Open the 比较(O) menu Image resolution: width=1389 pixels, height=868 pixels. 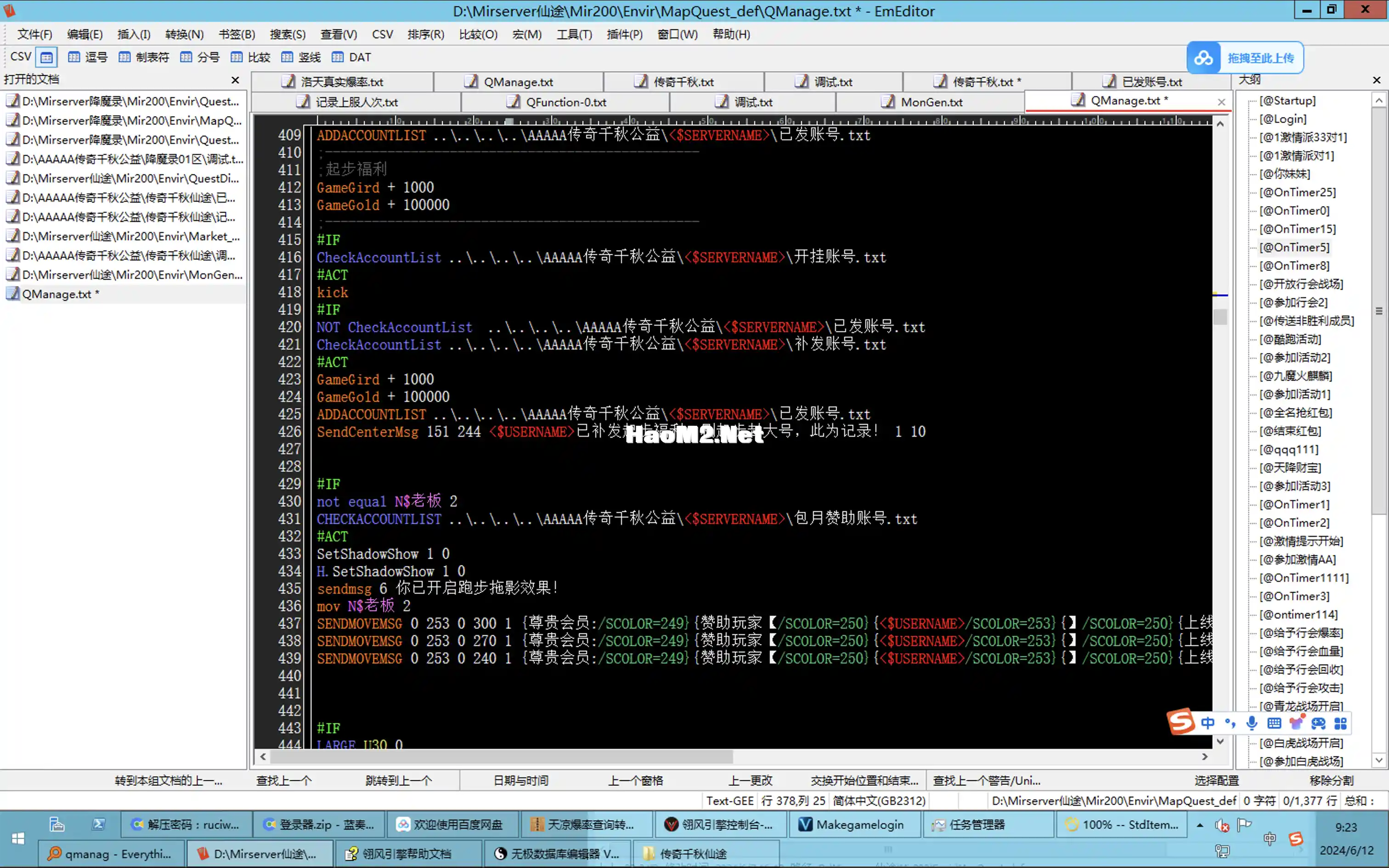[x=478, y=34]
